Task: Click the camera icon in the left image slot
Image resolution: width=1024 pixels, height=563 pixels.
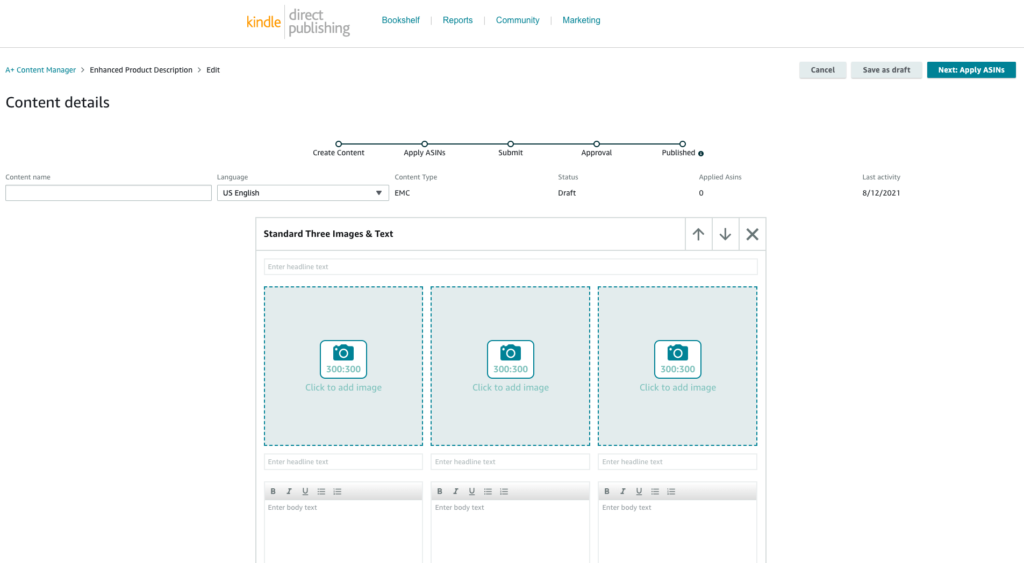Action: (x=343, y=353)
